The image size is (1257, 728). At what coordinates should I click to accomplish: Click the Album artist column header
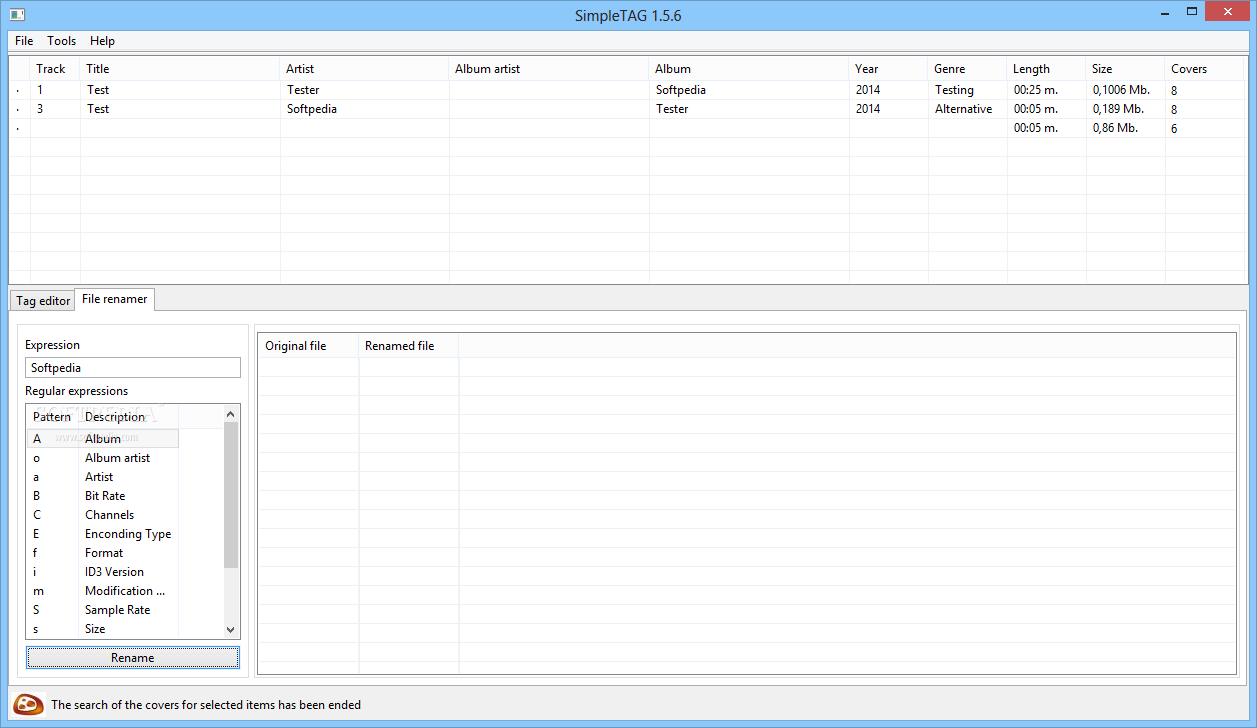coord(549,69)
